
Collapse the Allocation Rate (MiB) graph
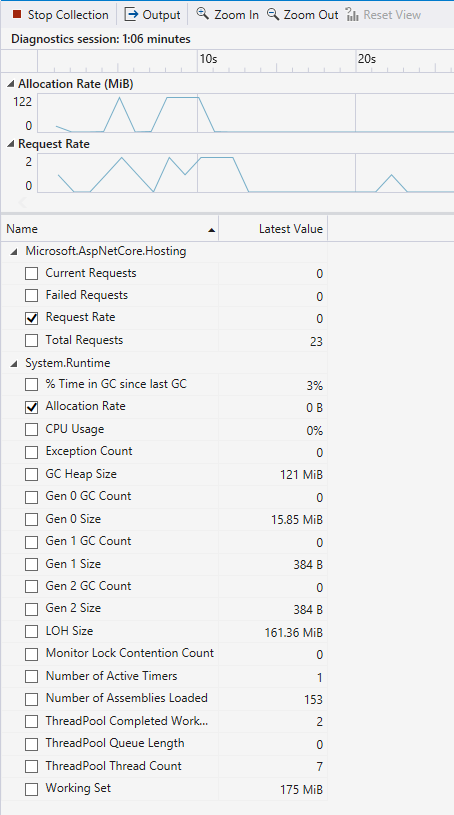[11, 84]
